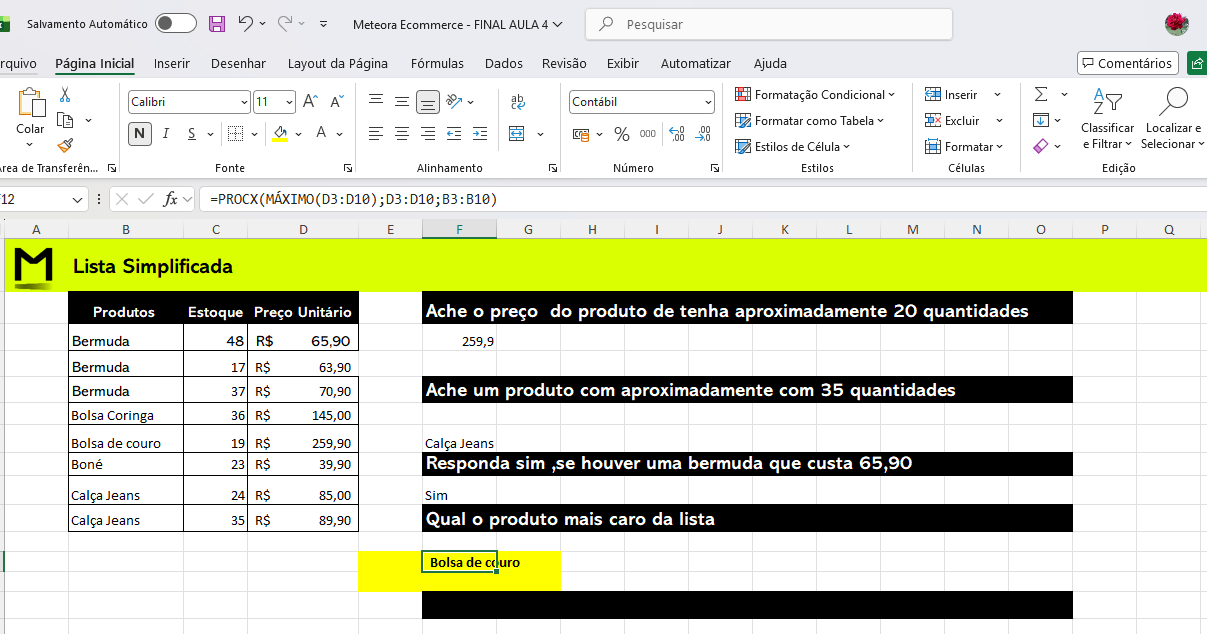Switch to the Desenhar tab

(238, 63)
